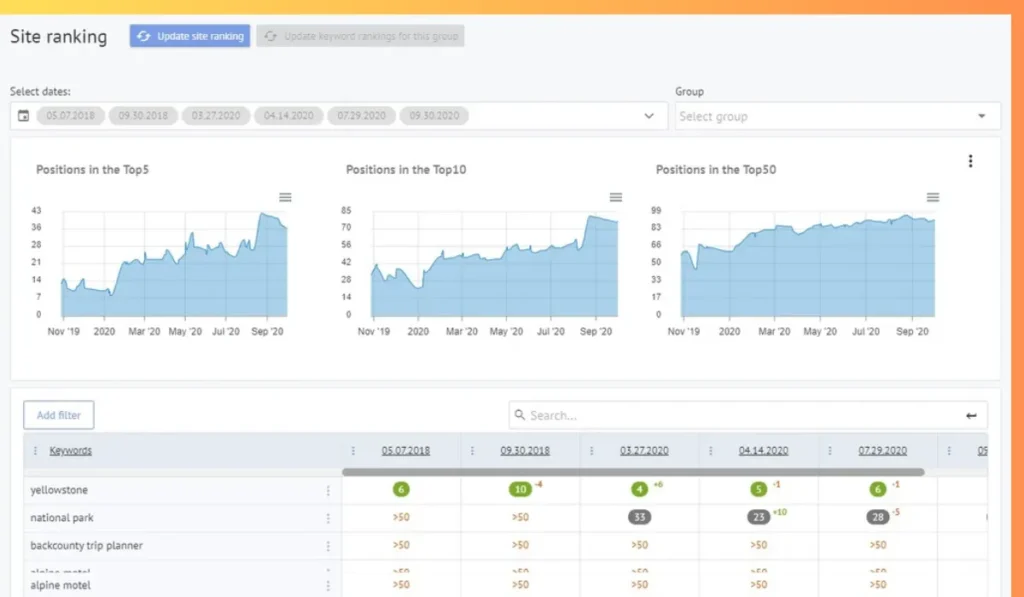Sort by the 09.30.2018 column header
This screenshot has height=597, width=1024.
coord(525,451)
